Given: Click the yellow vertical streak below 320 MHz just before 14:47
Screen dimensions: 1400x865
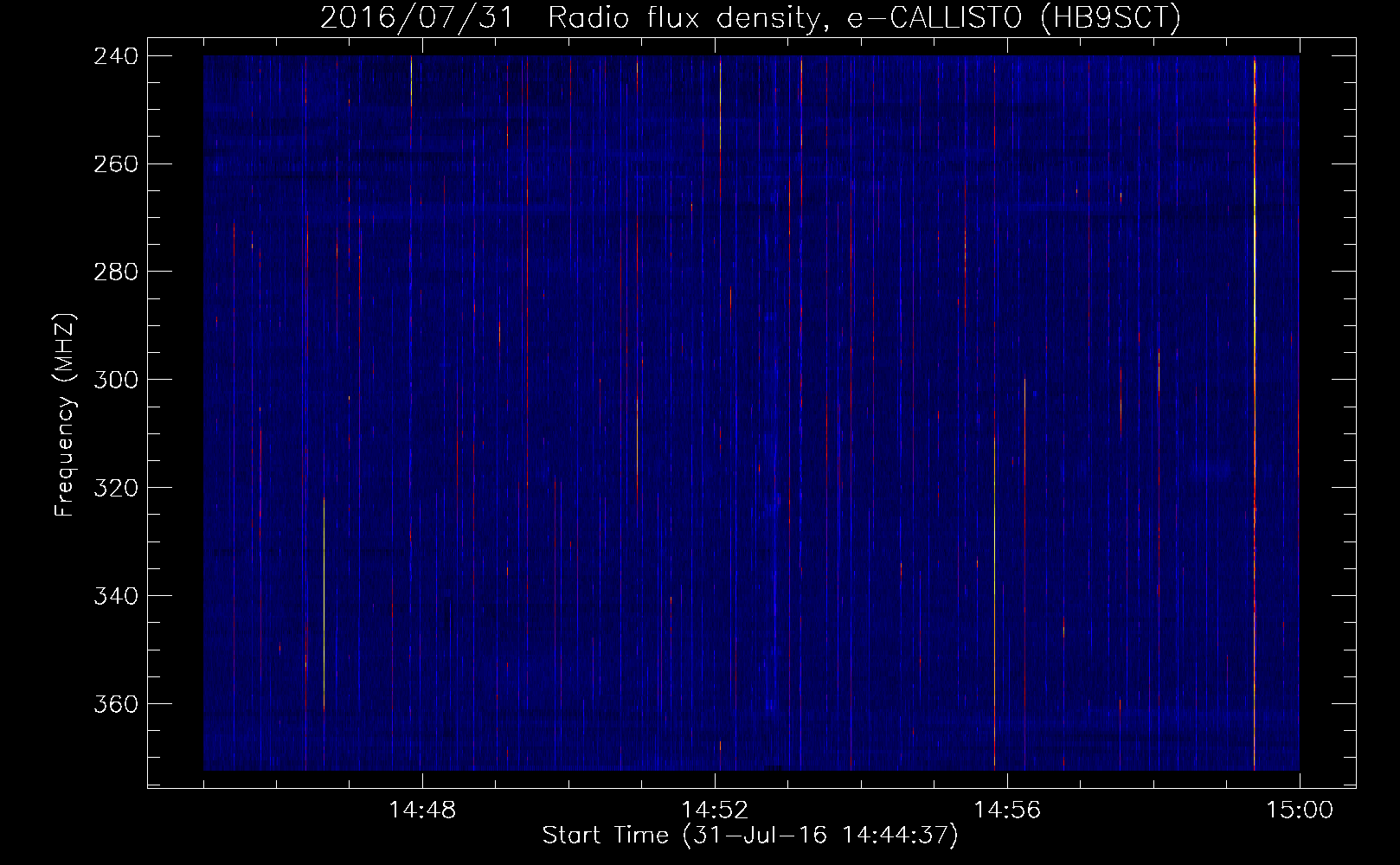Looking at the screenshot, I should tap(324, 605).
